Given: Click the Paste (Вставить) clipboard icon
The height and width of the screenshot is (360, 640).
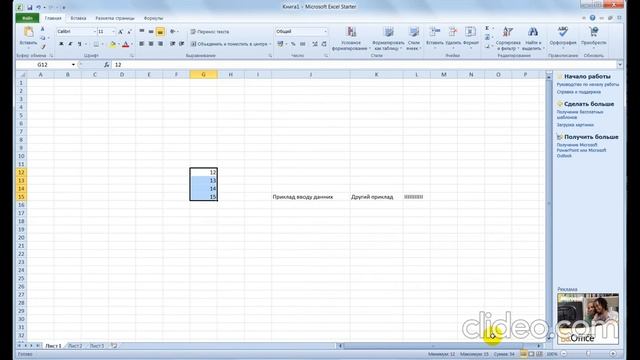Looking at the screenshot, I should (28, 32).
